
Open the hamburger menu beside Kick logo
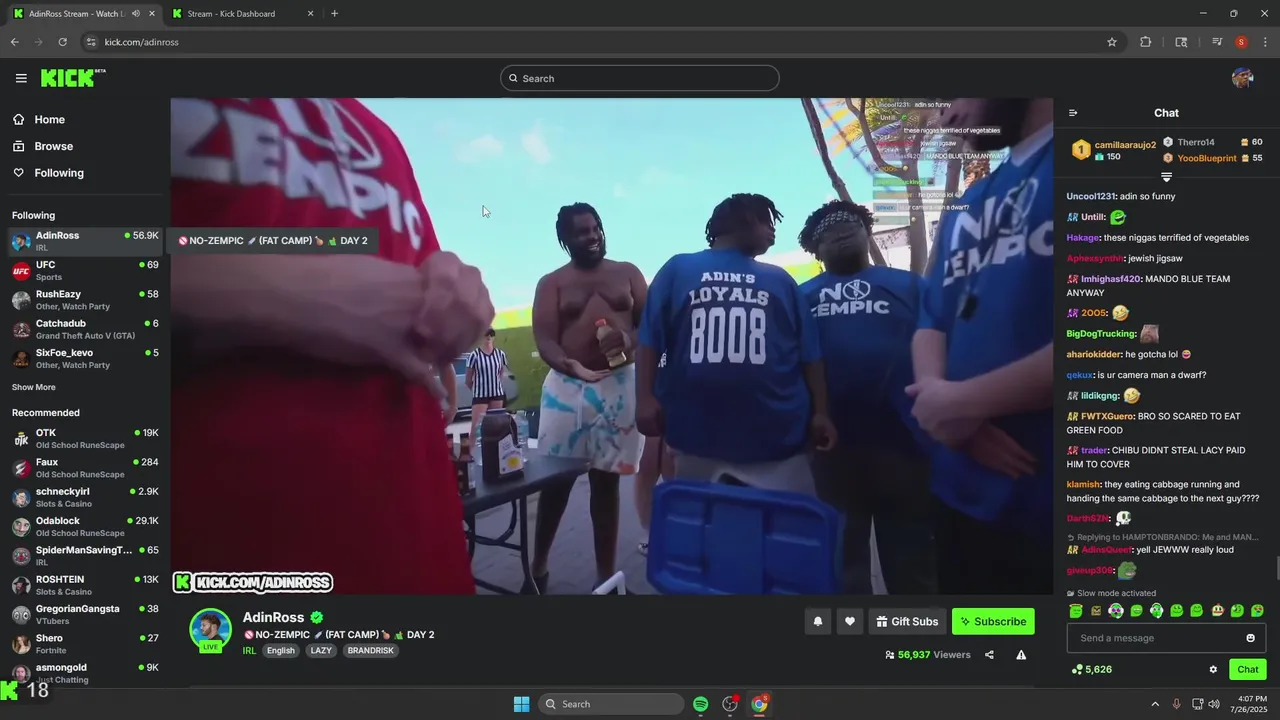coord(21,78)
